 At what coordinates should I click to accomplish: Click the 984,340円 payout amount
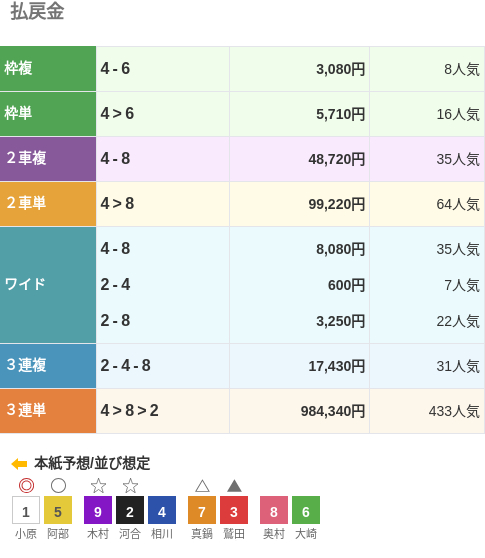pyautogui.click(x=333, y=411)
